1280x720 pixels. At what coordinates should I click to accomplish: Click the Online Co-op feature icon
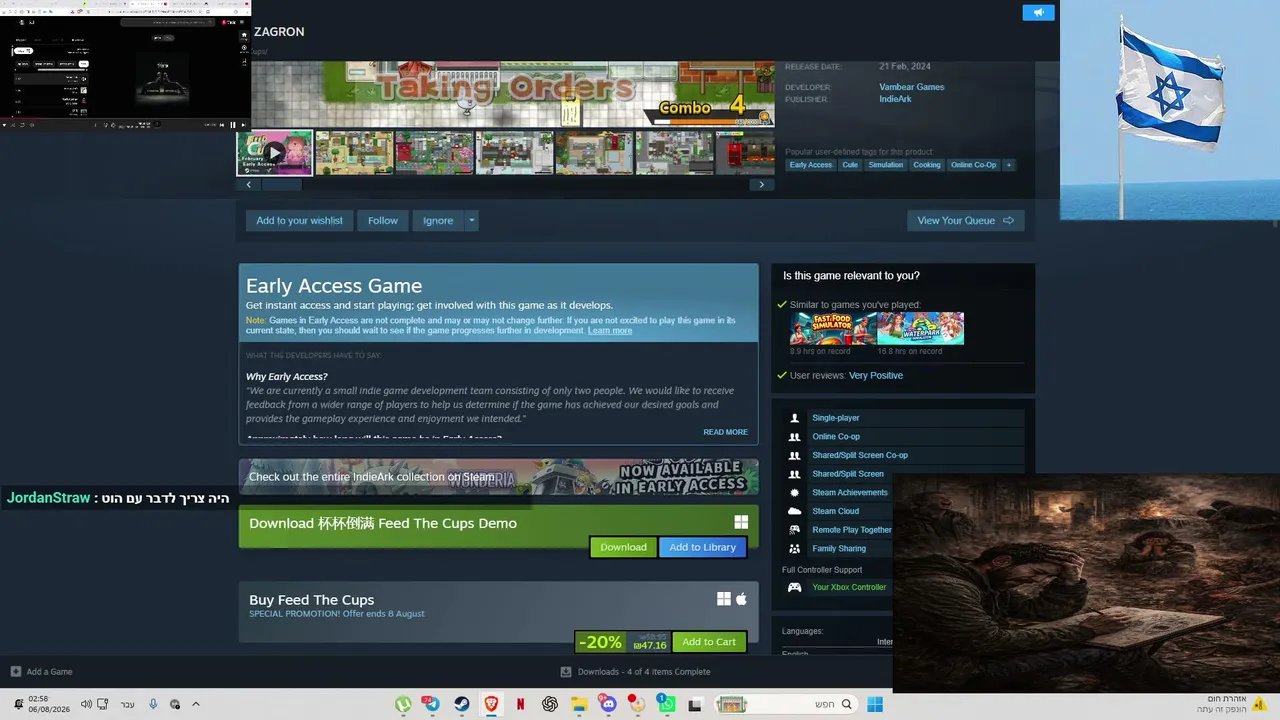795,437
